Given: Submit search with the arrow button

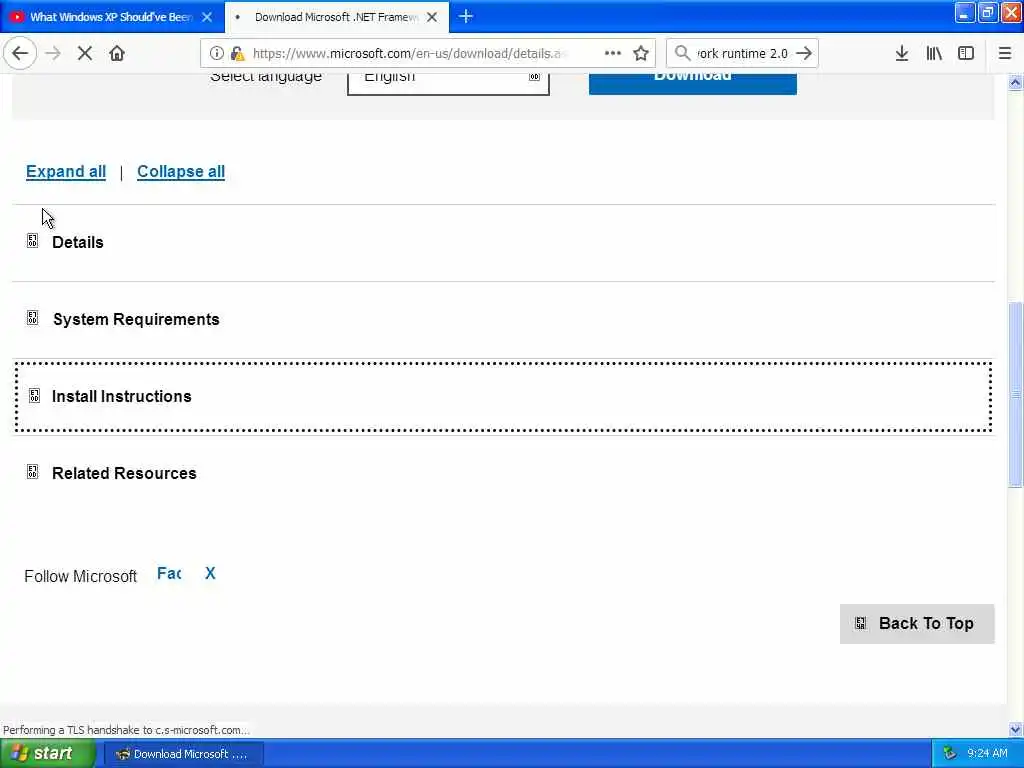Looking at the screenshot, I should pos(805,53).
